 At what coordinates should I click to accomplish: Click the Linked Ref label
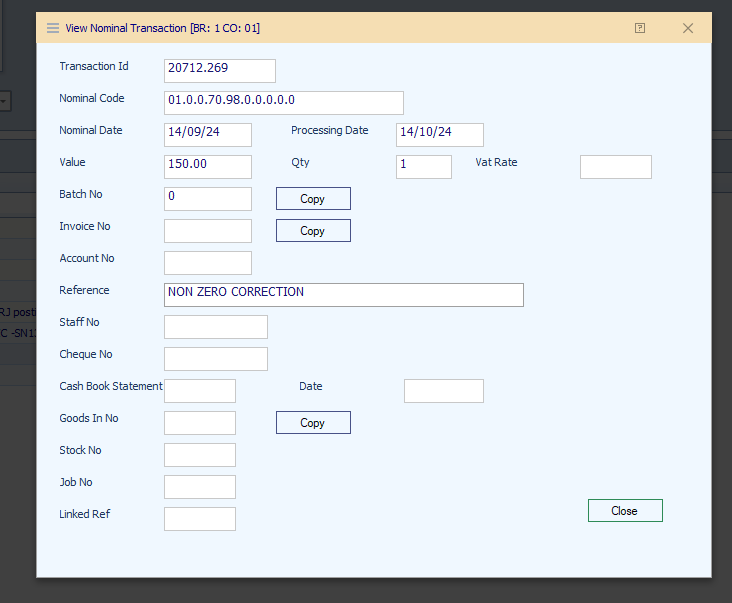(84, 514)
